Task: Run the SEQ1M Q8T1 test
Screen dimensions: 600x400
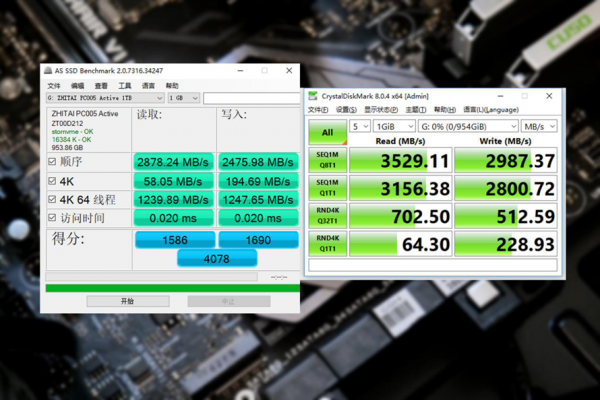Action: (x=328, y=160)
